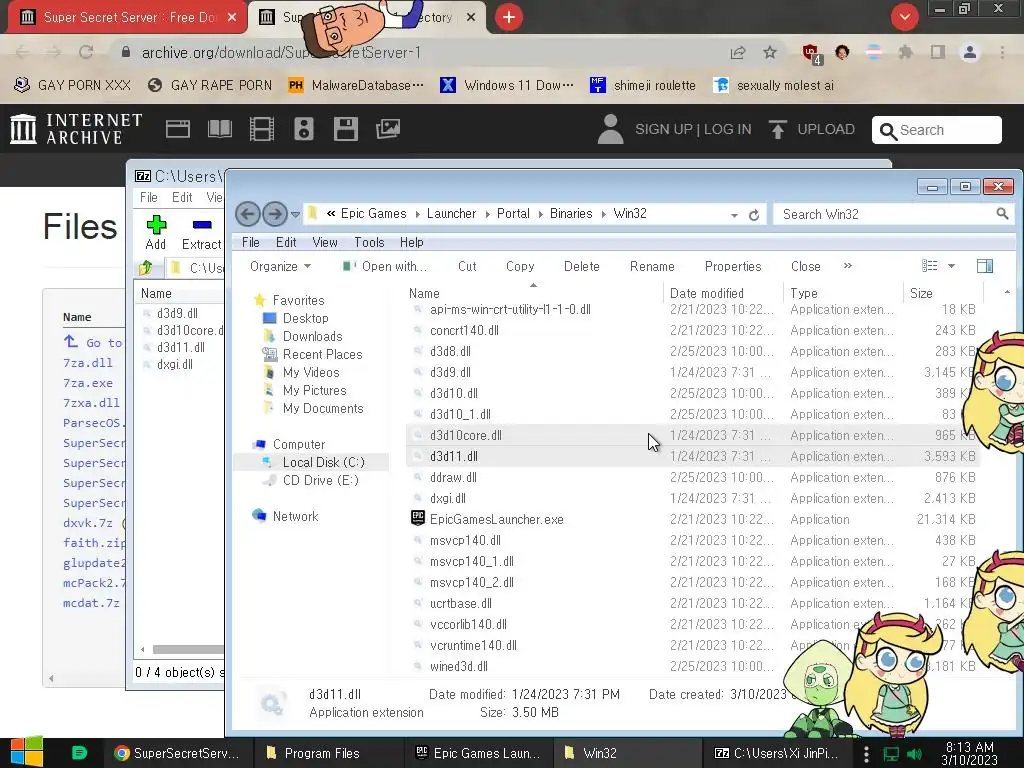This screenshot has width=1024, height=768.
Task: Open the Explorer Tools menu
Action: [x=369, y=242]
